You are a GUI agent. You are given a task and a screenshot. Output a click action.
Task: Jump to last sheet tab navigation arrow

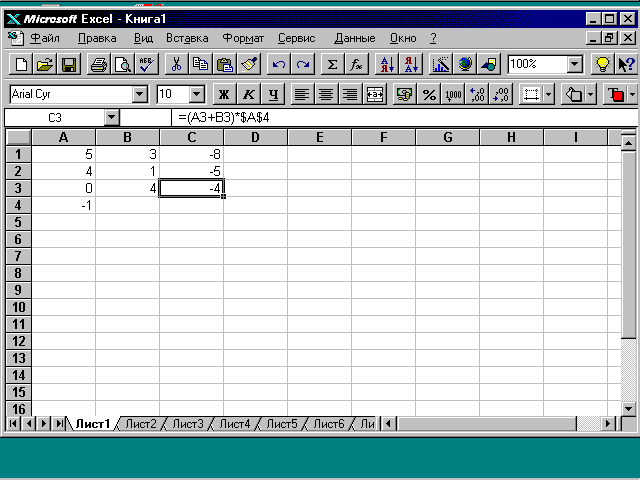point(60,424)
